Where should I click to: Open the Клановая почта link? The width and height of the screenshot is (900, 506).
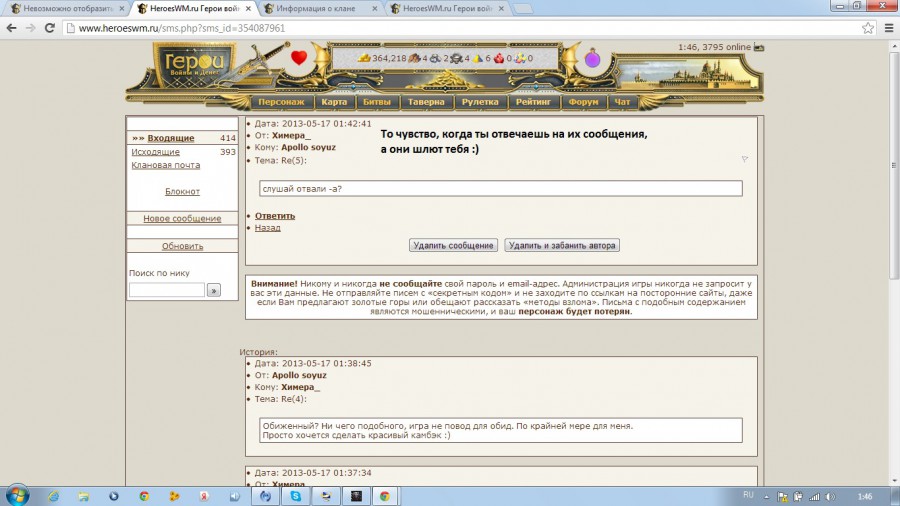click(165, 165)
